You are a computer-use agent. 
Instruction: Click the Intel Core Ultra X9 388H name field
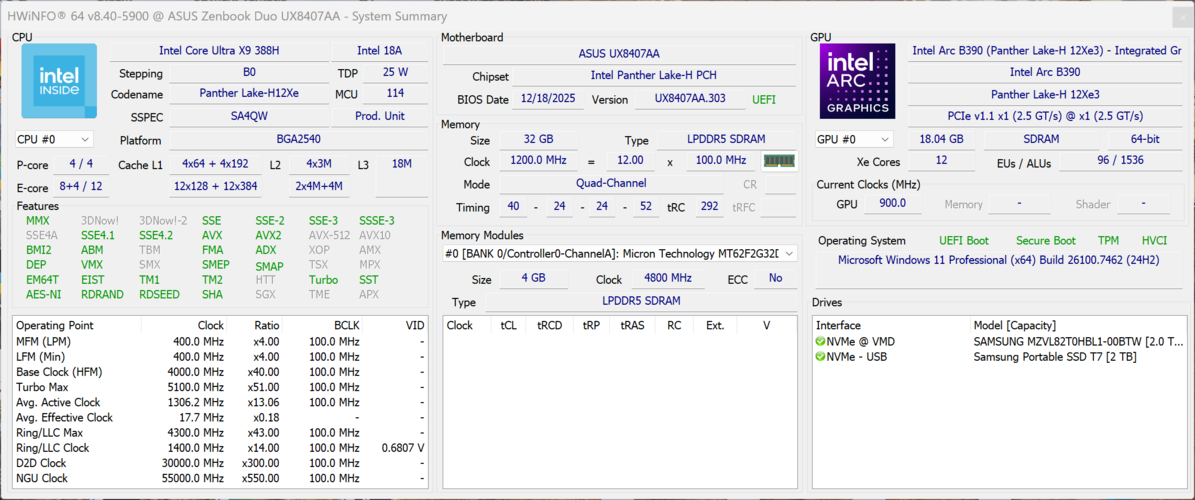[219, 50]
